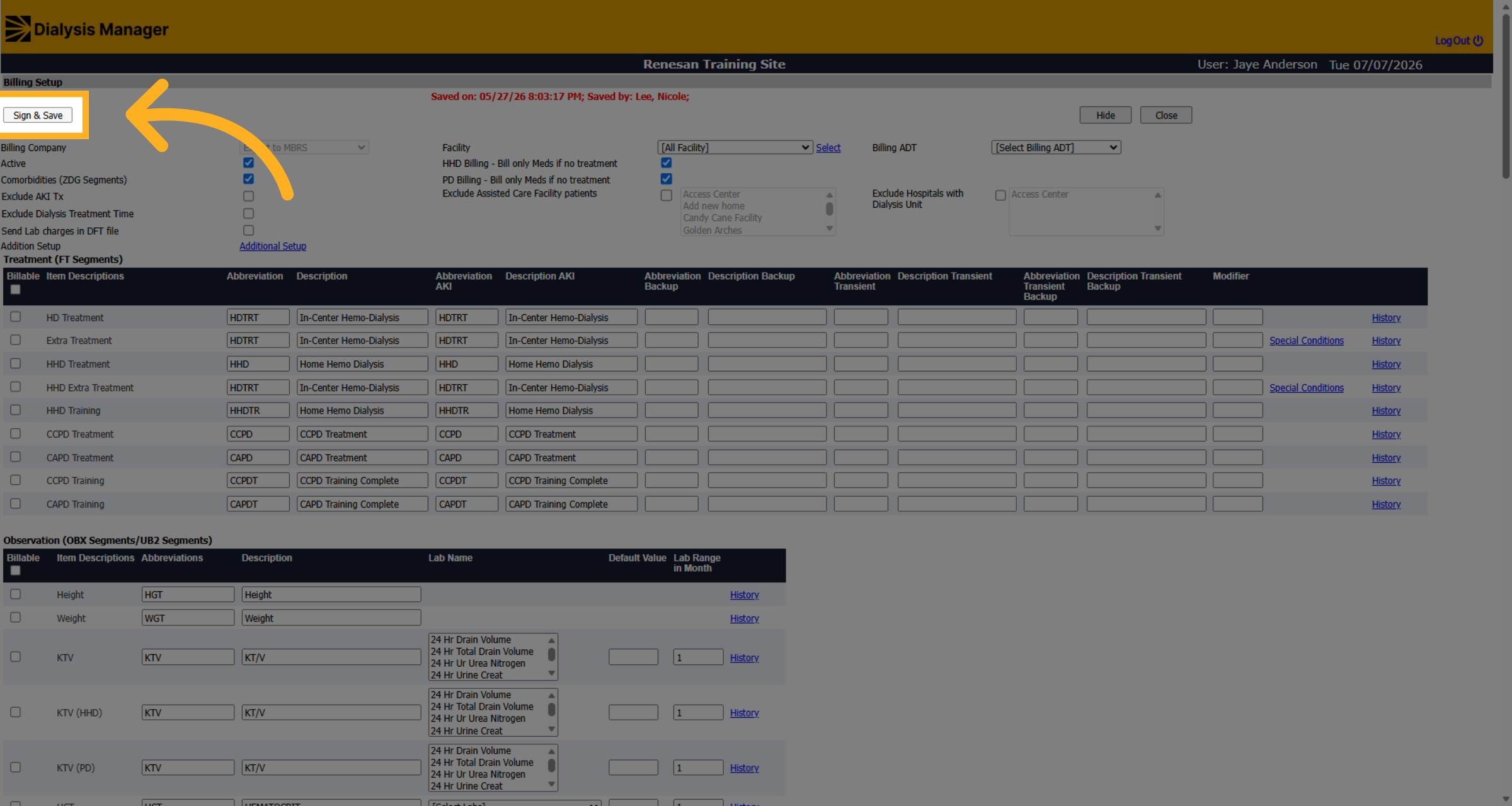Check the Observation table header Billable checkbox
Viewport: 1512px width, 806px height.
[x=16, y=570]
